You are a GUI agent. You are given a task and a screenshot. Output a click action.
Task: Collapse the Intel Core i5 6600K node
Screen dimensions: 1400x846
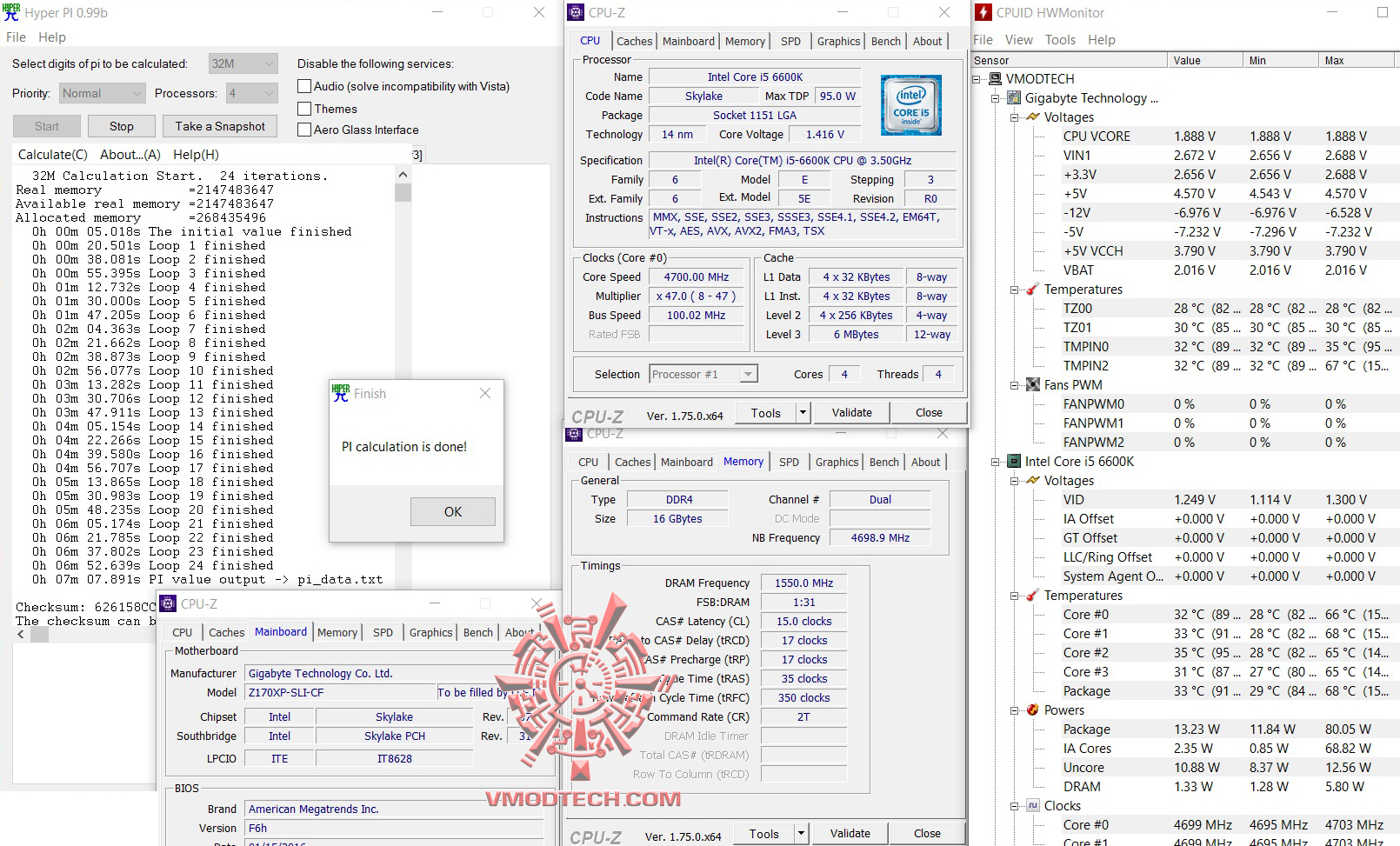coord(996,461)
